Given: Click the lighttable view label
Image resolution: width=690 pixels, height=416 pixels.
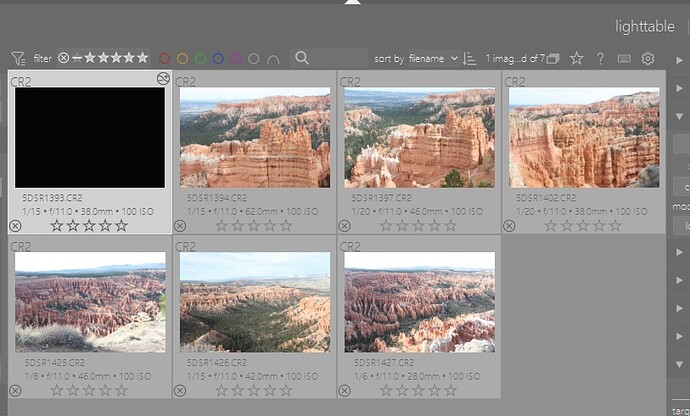Looking at the screenshot, I should click(645, 26).
